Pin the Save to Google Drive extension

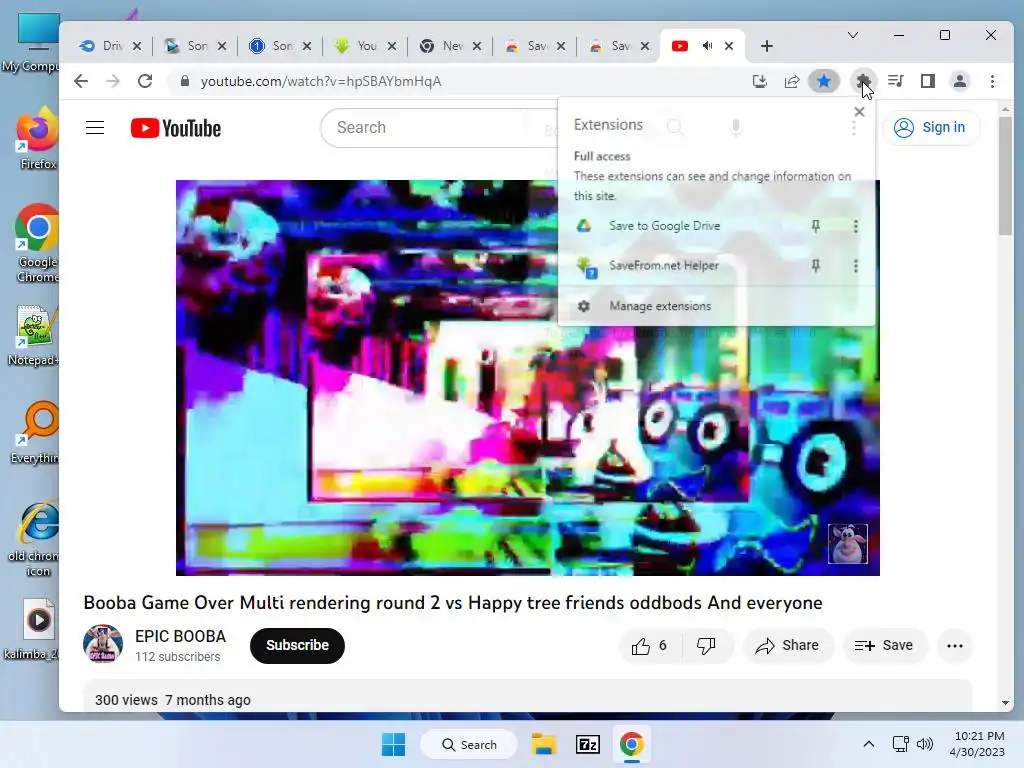pyautogui.click(x=816, y=226)
